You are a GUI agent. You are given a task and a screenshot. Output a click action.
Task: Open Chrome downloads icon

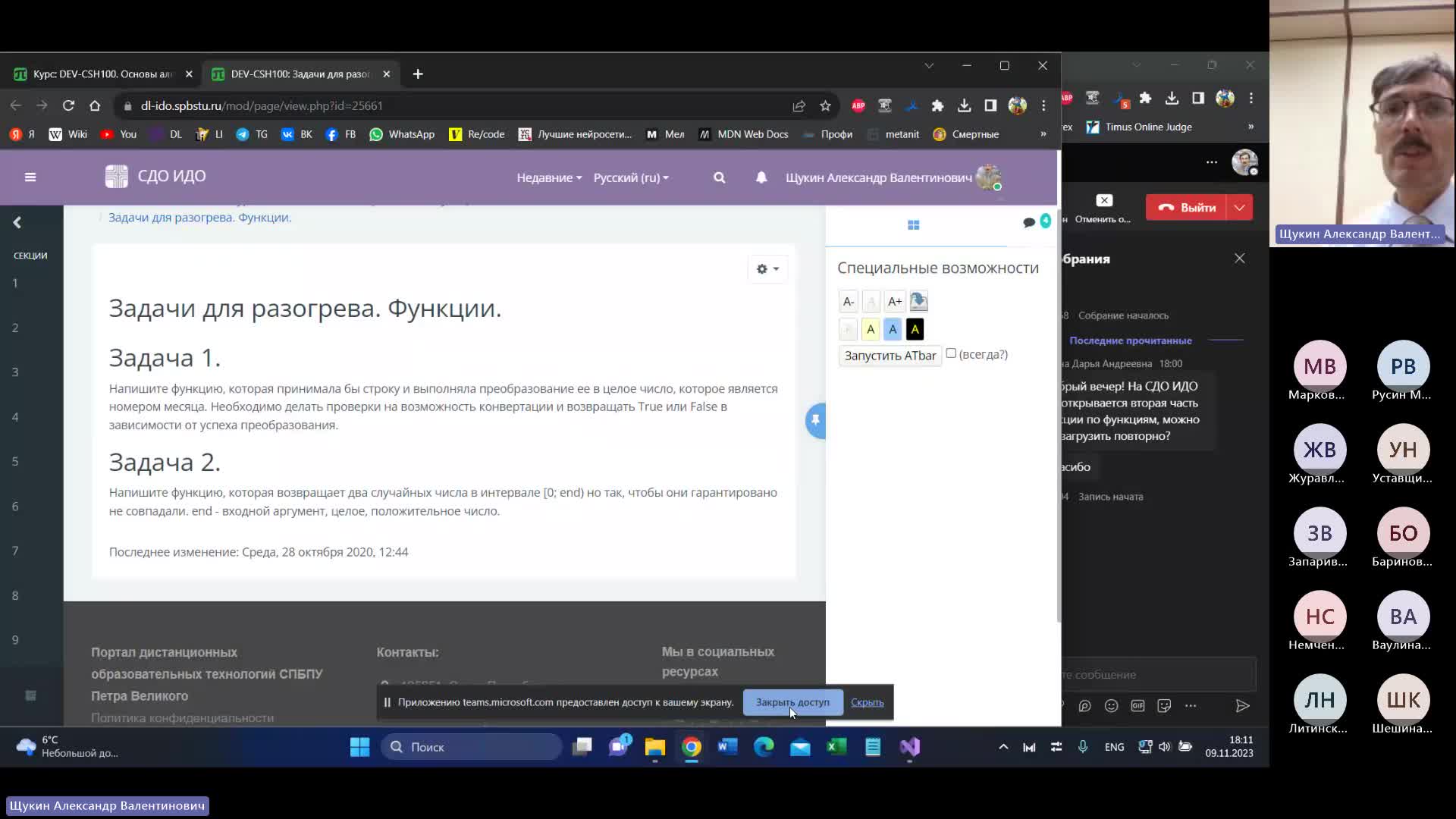[964, 106]
